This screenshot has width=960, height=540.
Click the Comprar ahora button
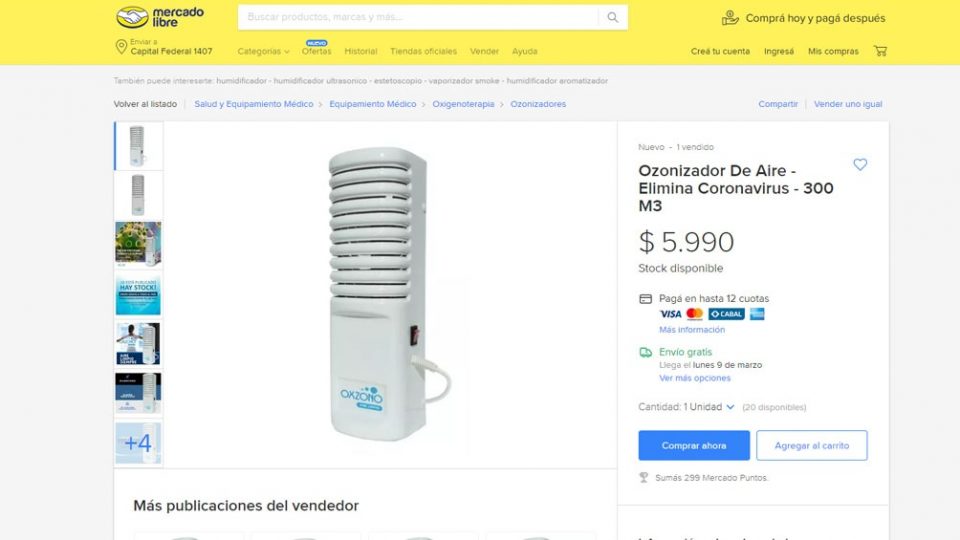(x=694, y=445)
